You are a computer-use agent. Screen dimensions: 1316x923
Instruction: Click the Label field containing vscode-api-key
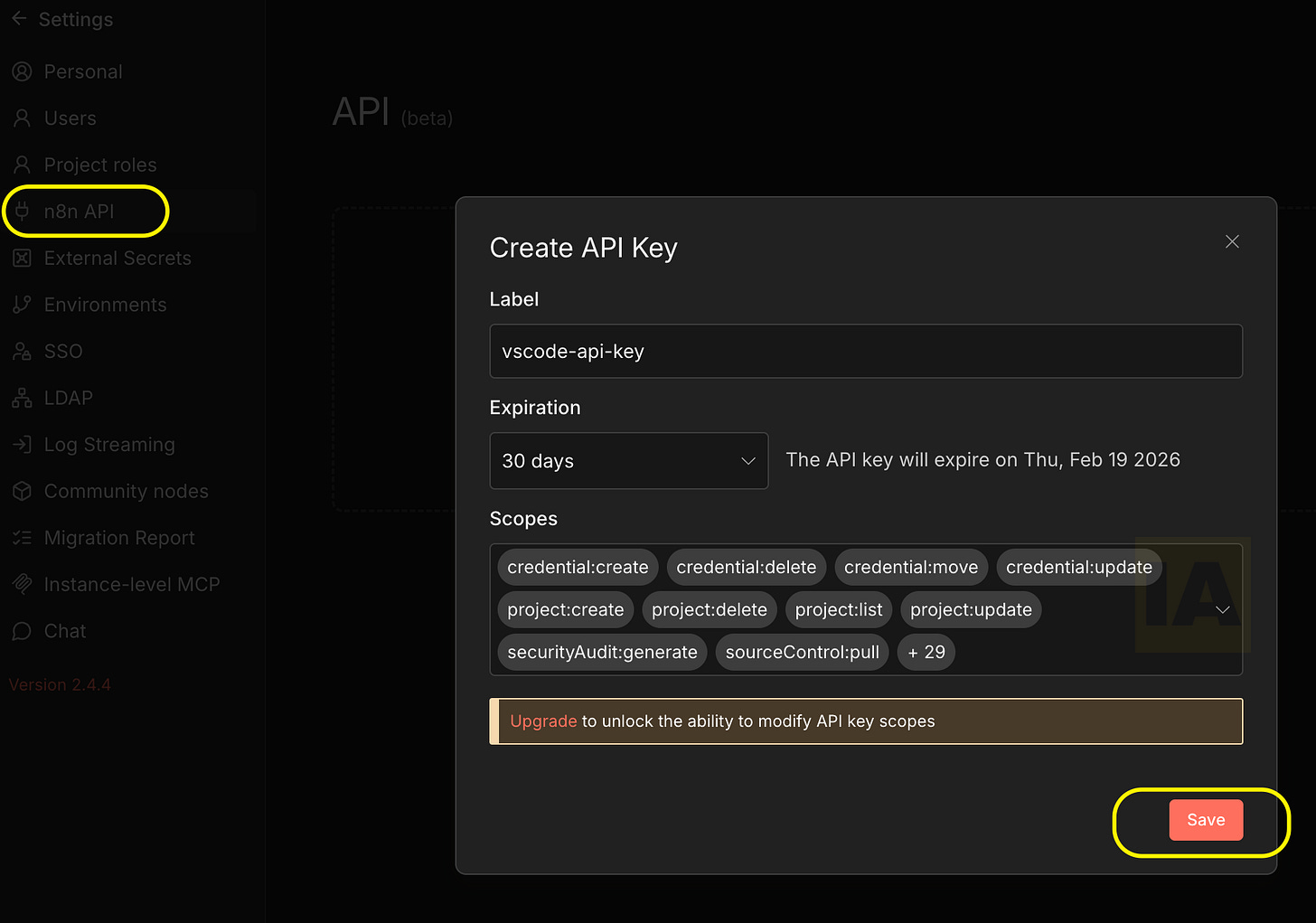coord(865,351)
